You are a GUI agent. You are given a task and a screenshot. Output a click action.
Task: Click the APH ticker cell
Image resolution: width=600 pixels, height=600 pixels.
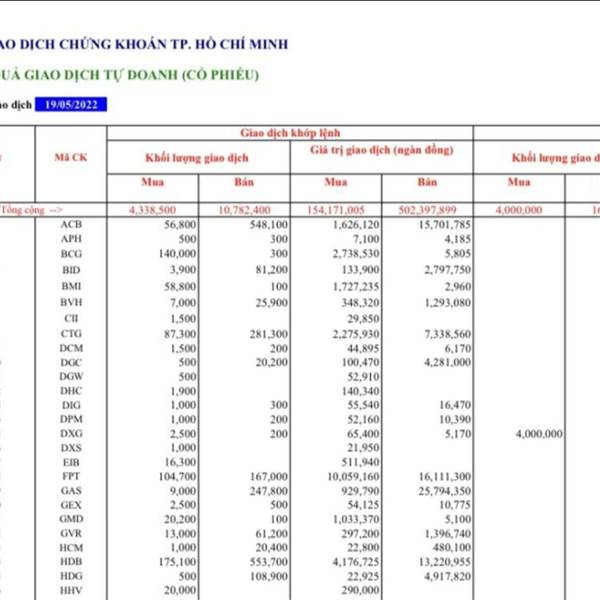[x=71, y=239]
